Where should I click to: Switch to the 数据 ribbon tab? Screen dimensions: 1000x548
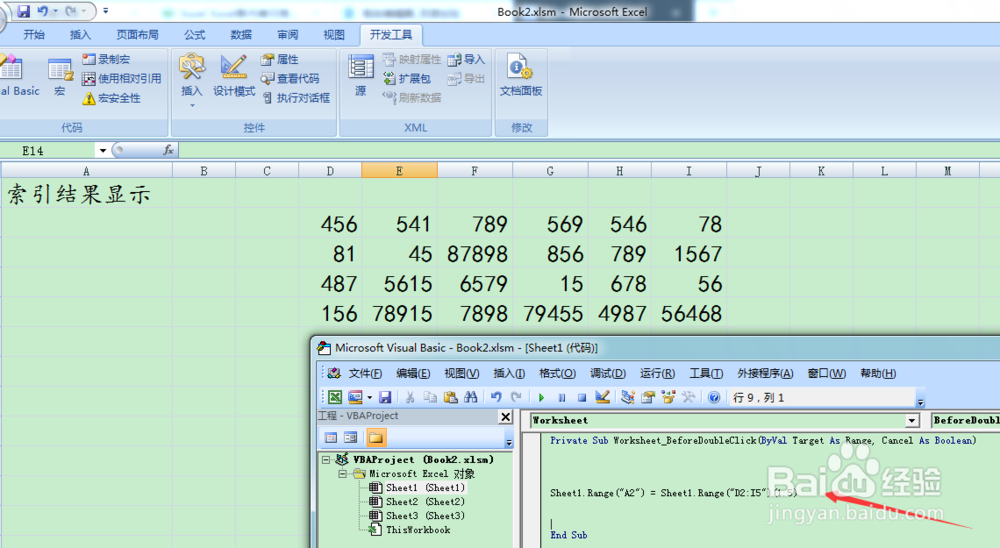(x=240, y=35)
